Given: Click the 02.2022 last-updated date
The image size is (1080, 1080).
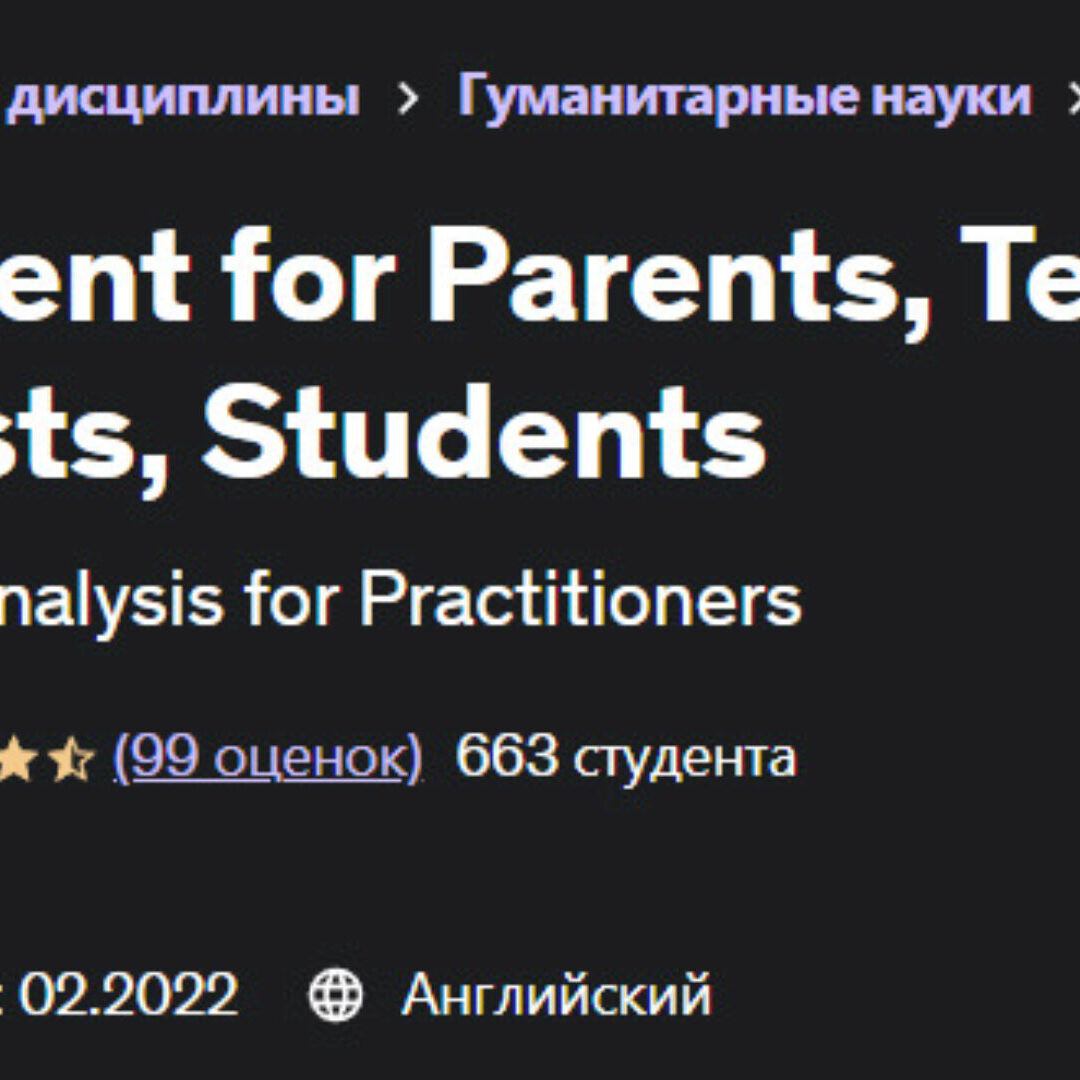Looking at the screenshot, I should (x=128, y=996).
